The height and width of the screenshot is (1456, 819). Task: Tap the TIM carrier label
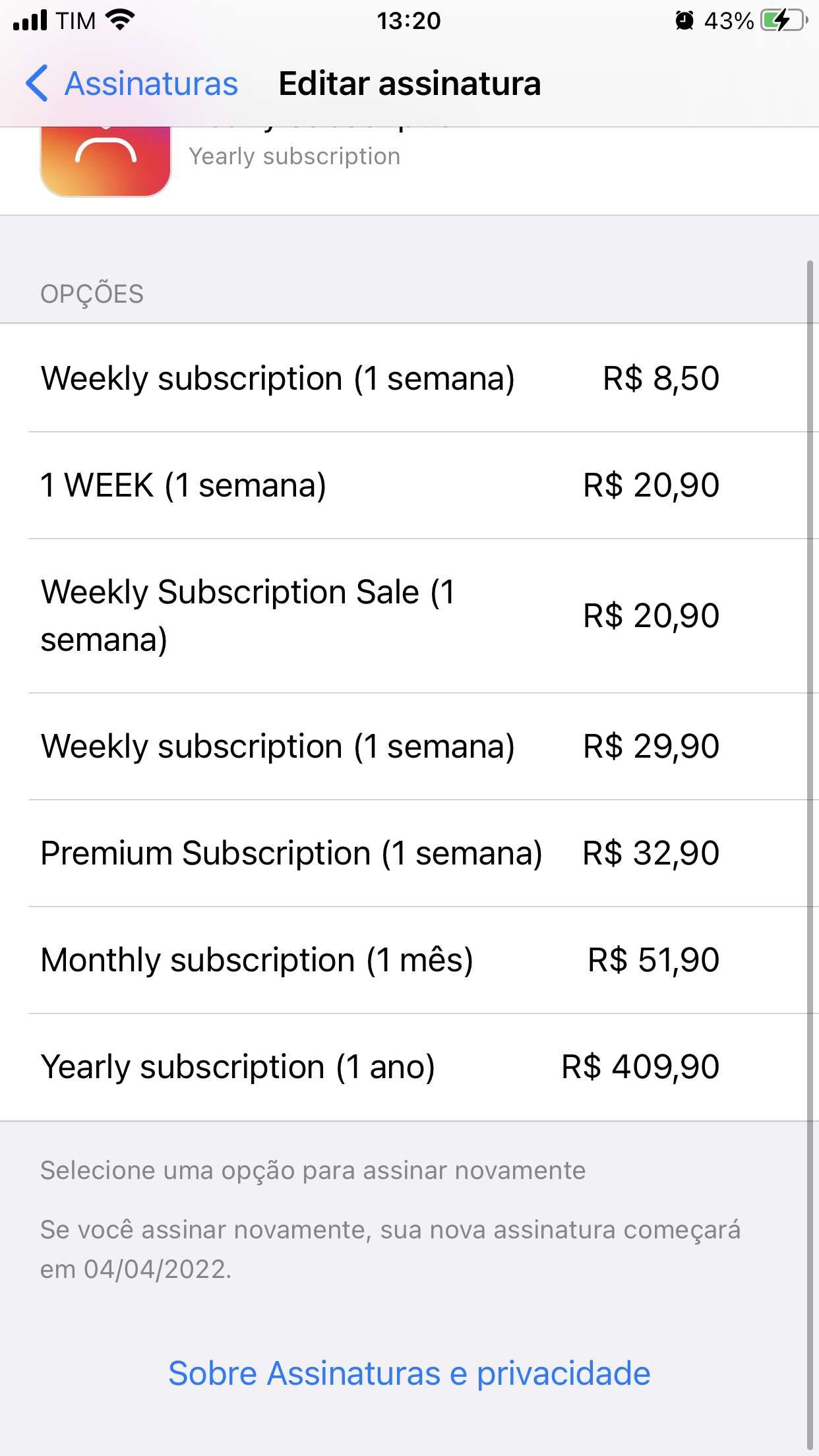[x=76, y=21]
